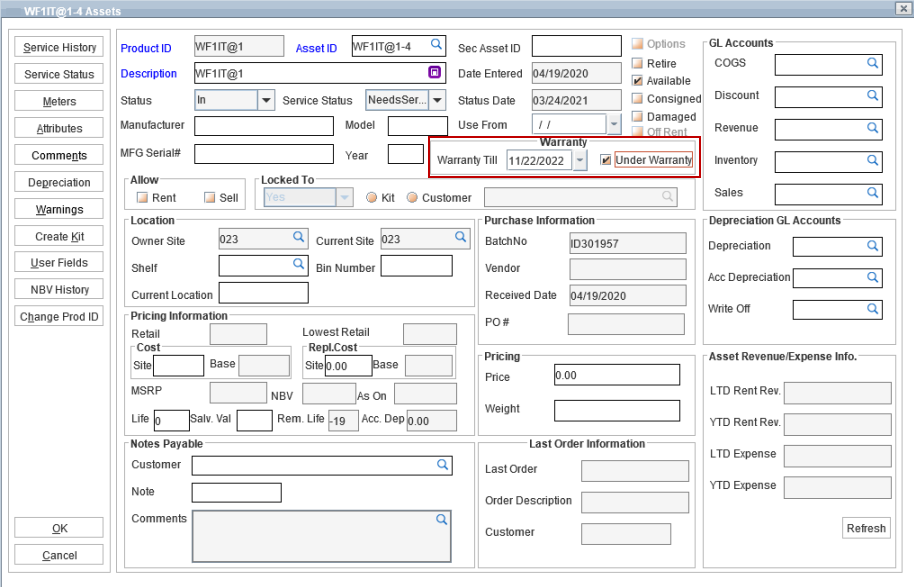The height and width of the screenshot is (587, 914).
Task: Click the OK button
Action: pyautogui.click(x=60, y=528)
